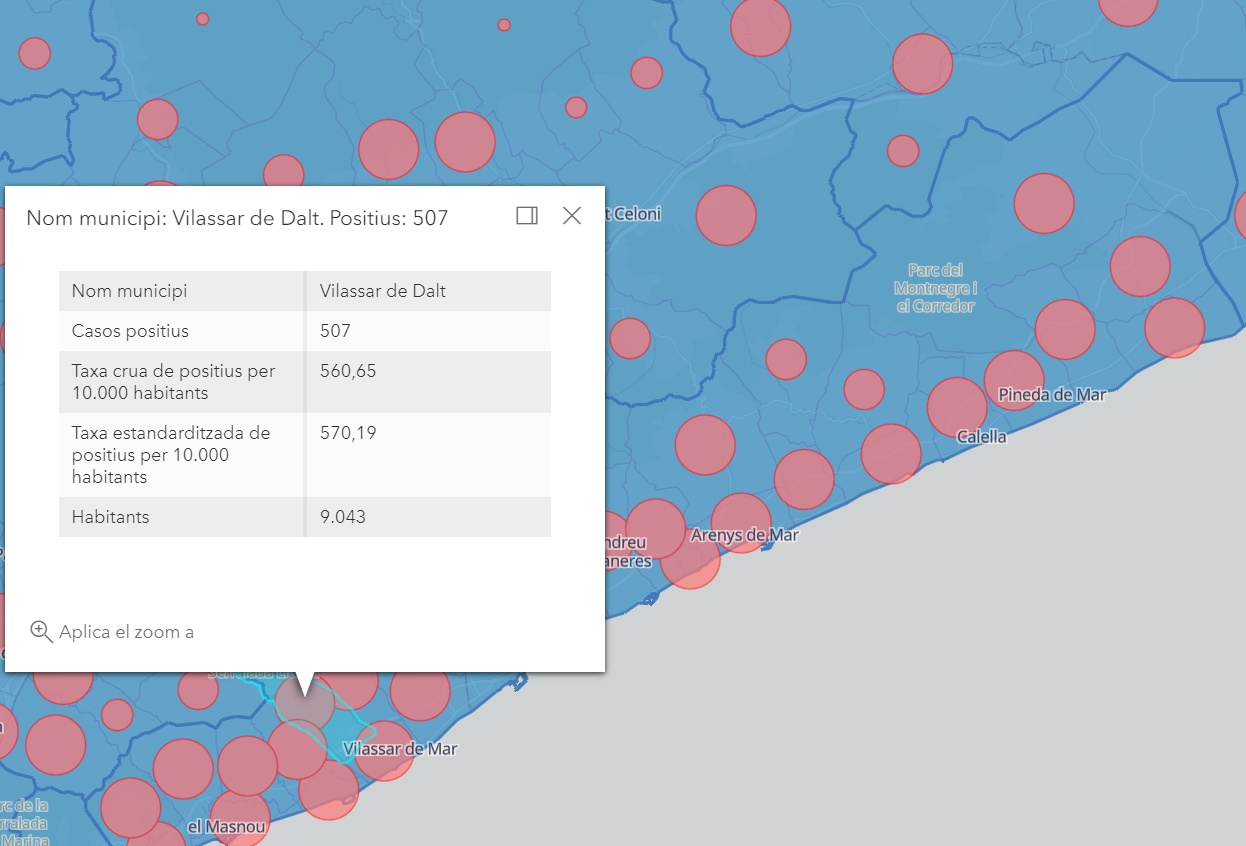The height and width of the screenshot is (846, 1246).
Task: Click the 'Aplica el zoom a' link
Action: [126, 632]
